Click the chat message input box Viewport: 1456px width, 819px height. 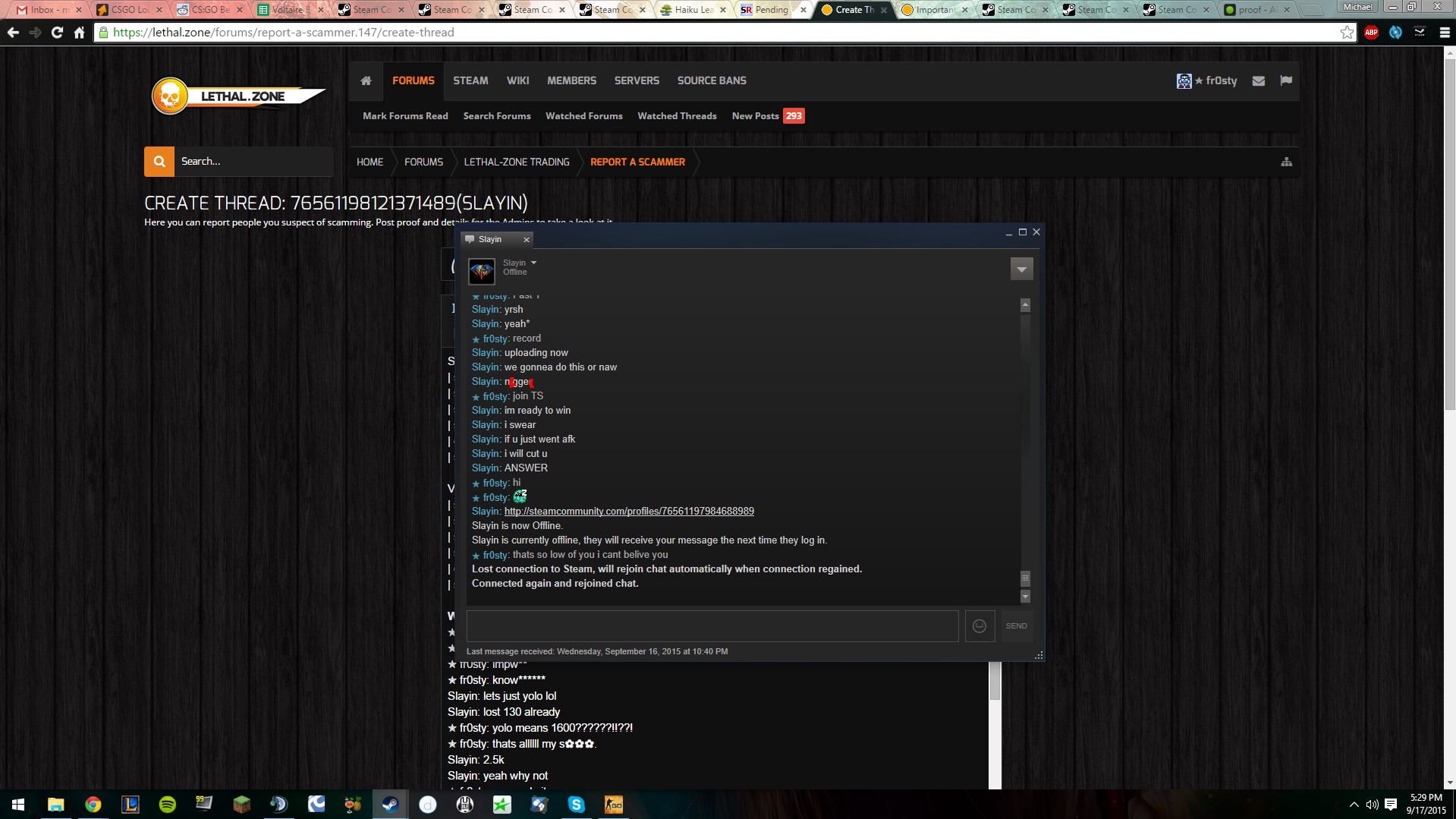tap(712, 626)
